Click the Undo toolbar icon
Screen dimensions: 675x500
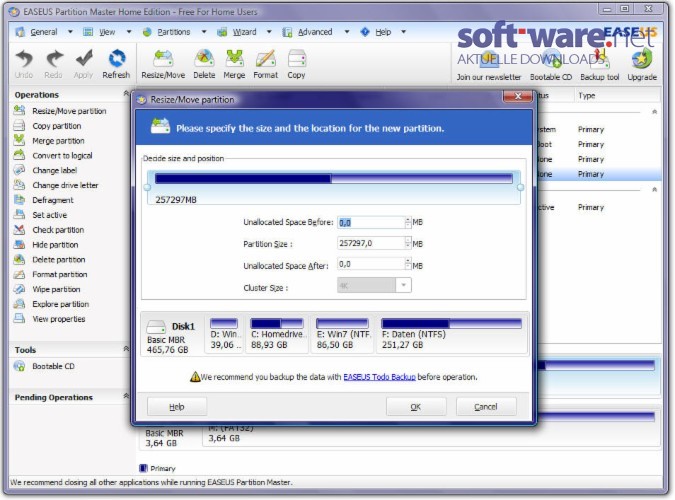[24, 64]
